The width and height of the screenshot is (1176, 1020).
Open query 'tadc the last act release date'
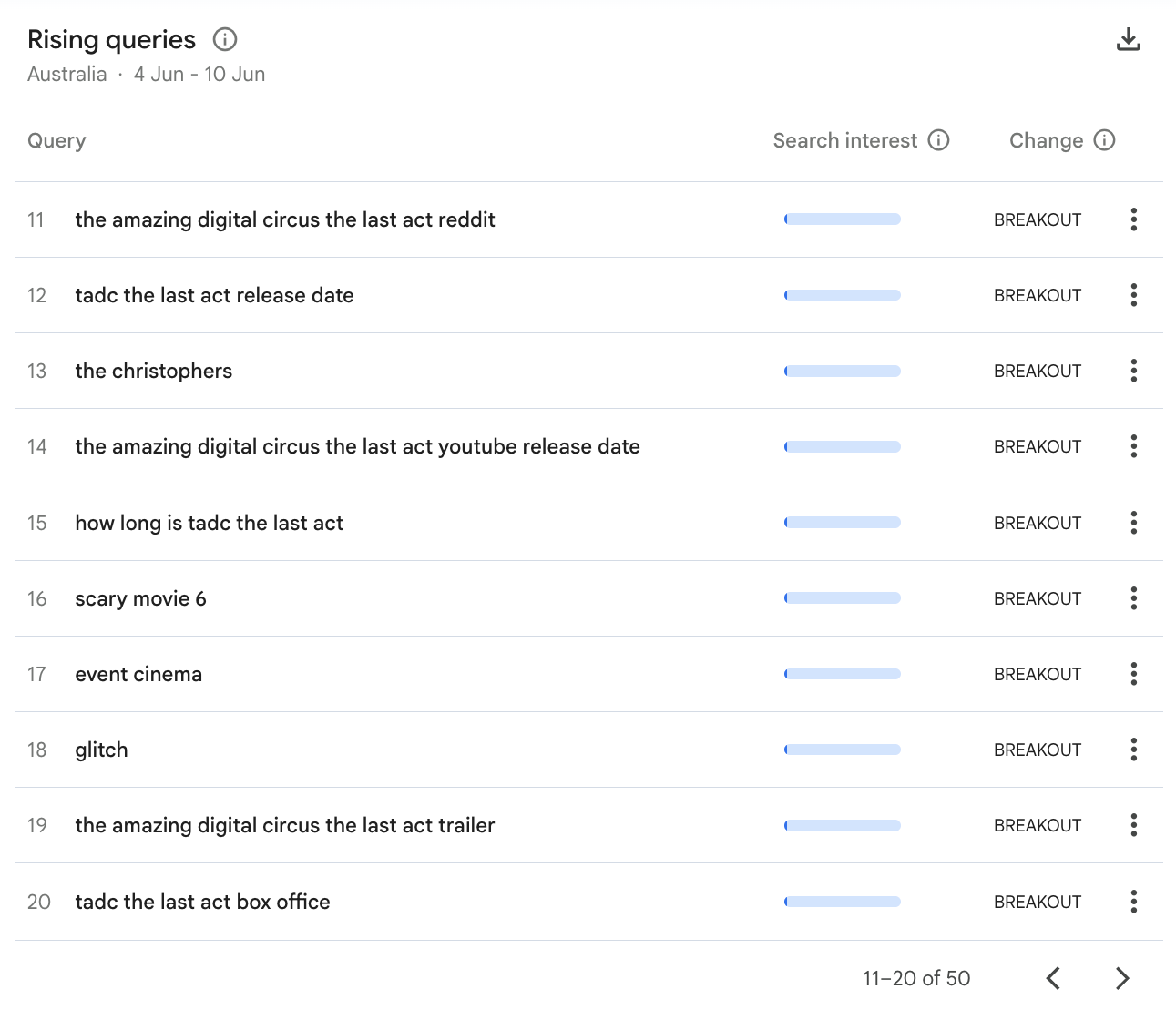214,295
